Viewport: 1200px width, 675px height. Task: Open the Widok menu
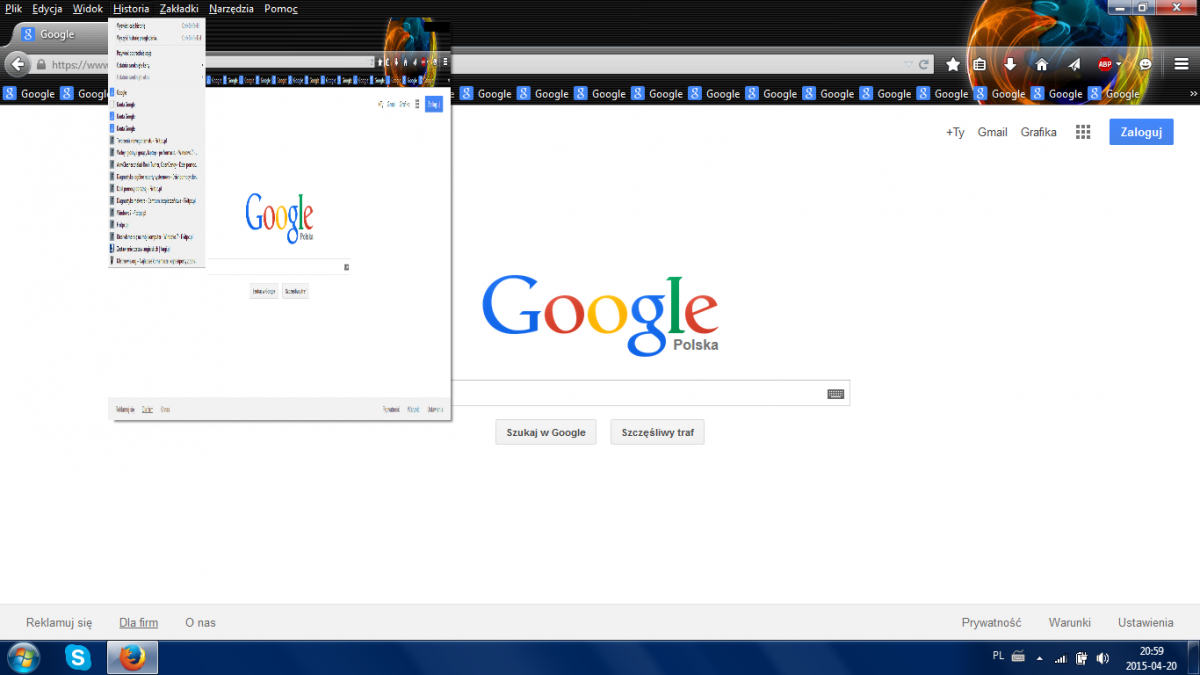(x=88, y=8)
